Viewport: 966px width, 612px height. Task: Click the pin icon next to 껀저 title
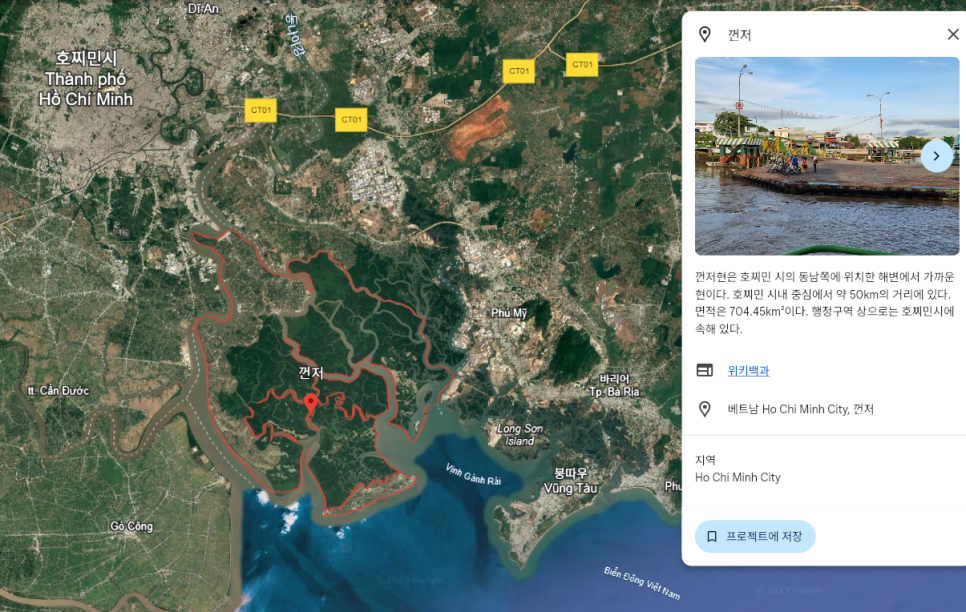(x=704, y=35)
